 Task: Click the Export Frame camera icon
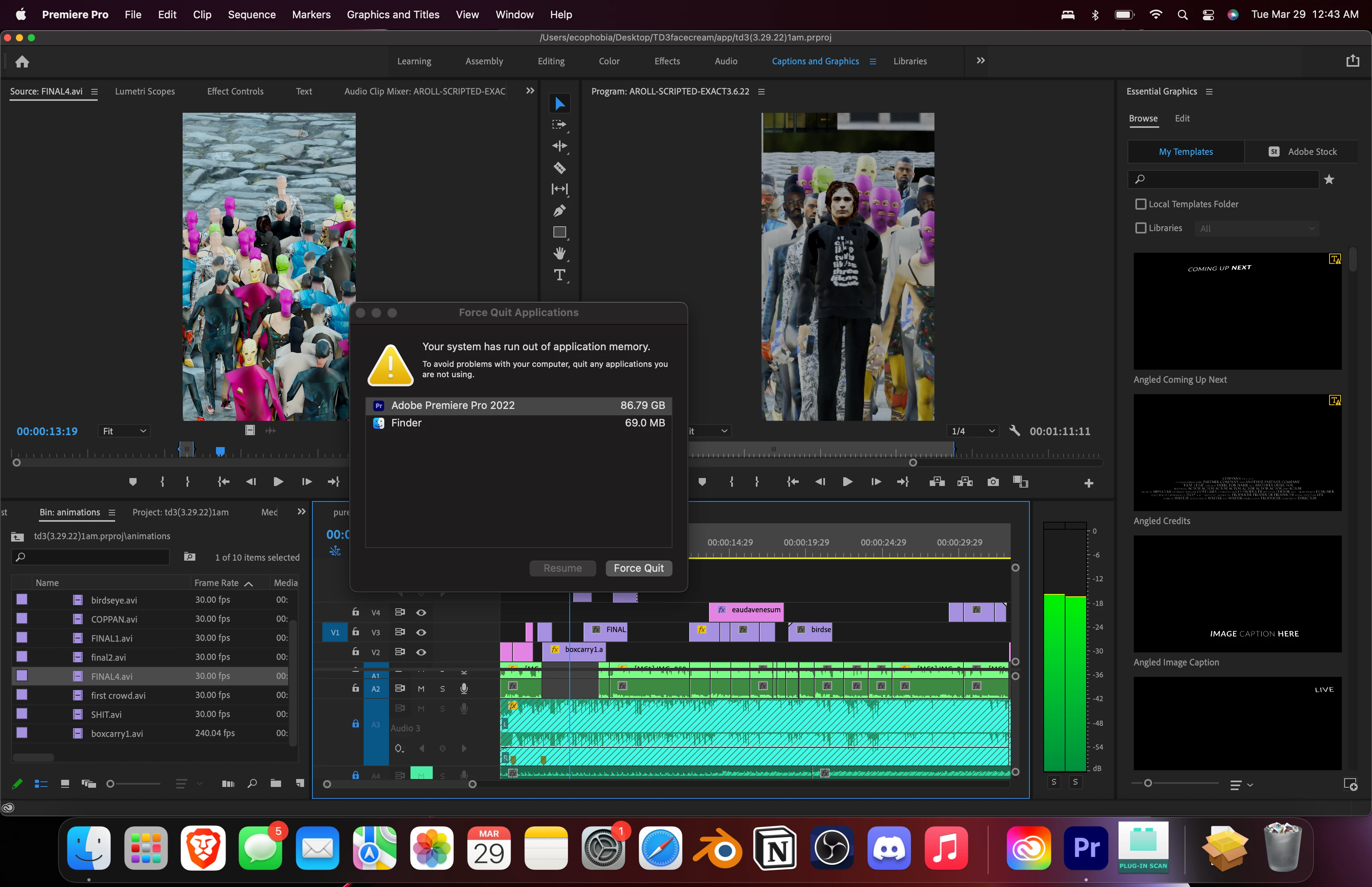pos(992,482)
